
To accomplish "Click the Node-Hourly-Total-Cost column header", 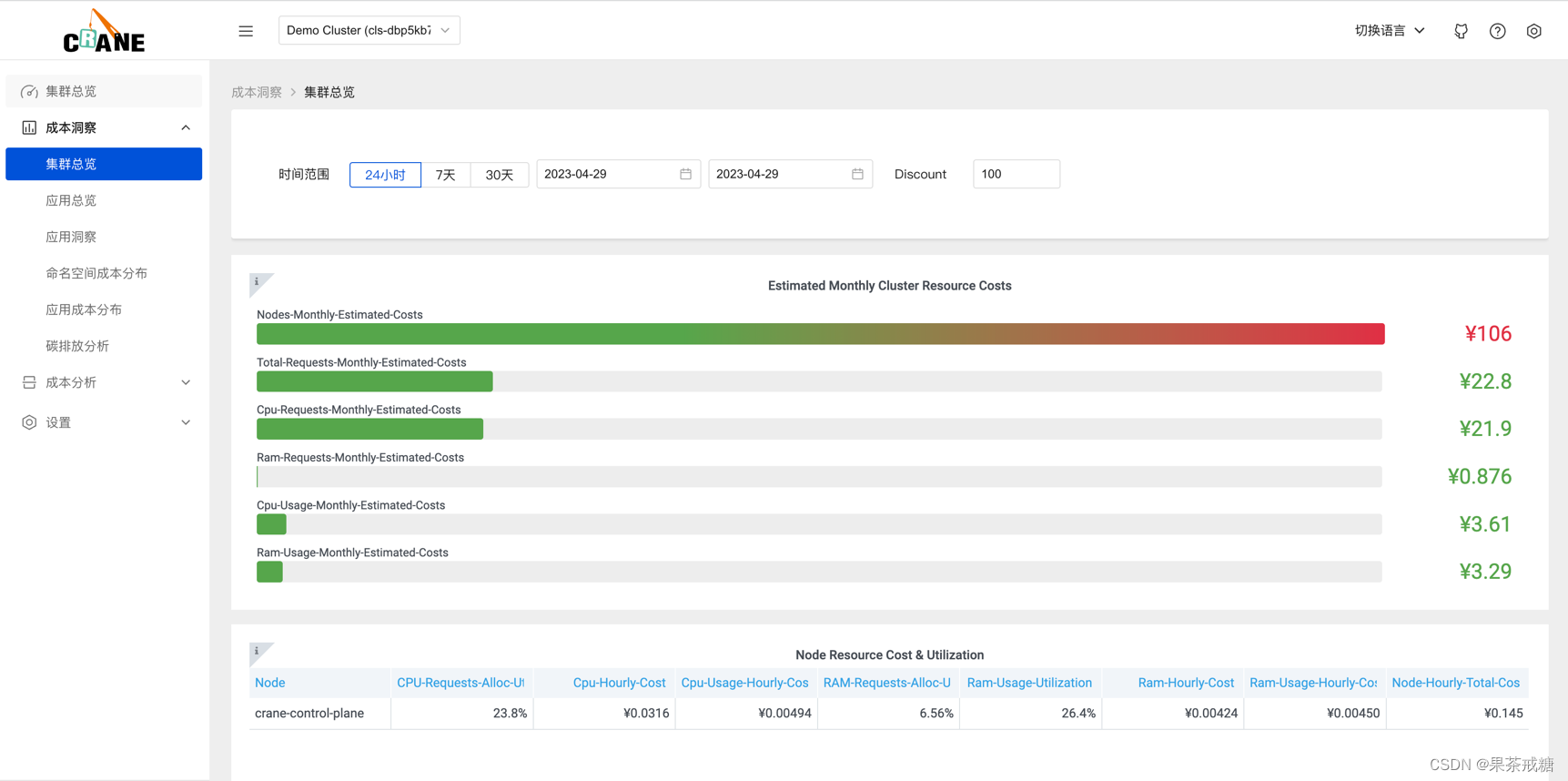I will click(x=1456, y=683).
